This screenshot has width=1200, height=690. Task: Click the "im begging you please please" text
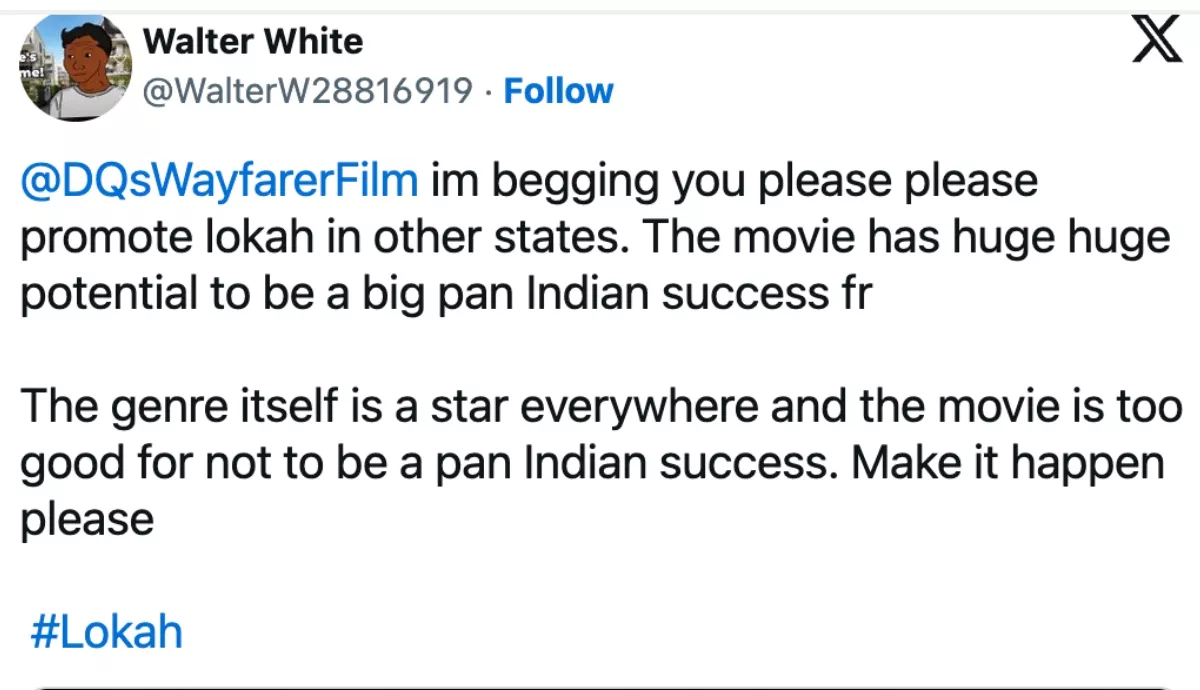pyautogui.click(x=734, y=182)
